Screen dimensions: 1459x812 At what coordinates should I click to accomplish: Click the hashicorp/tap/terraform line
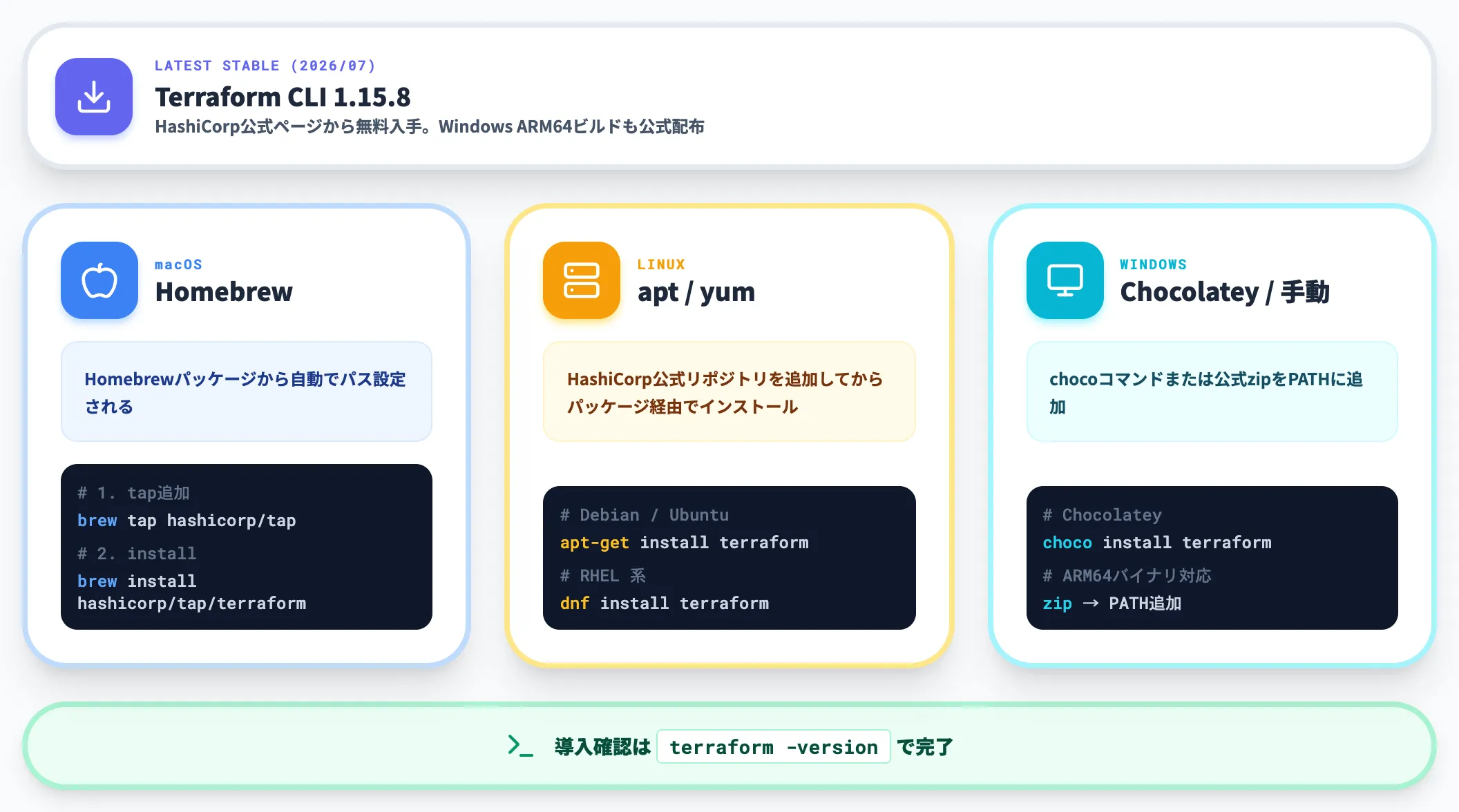click(x=191, y=603)
